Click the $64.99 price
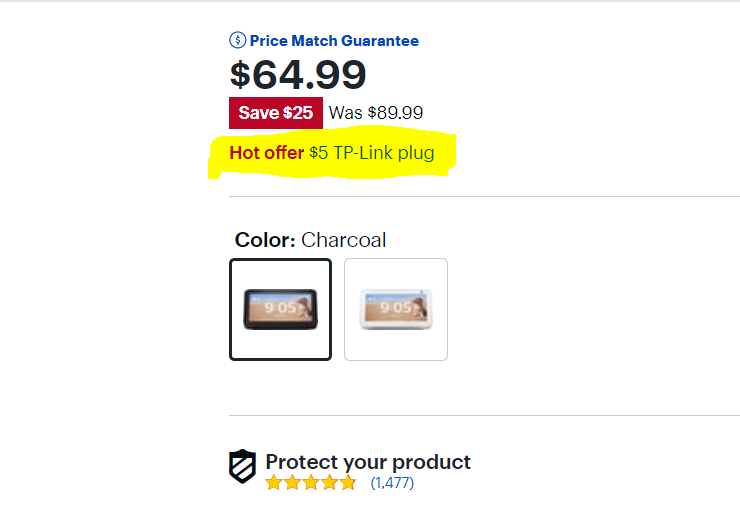 pos(298,75)
